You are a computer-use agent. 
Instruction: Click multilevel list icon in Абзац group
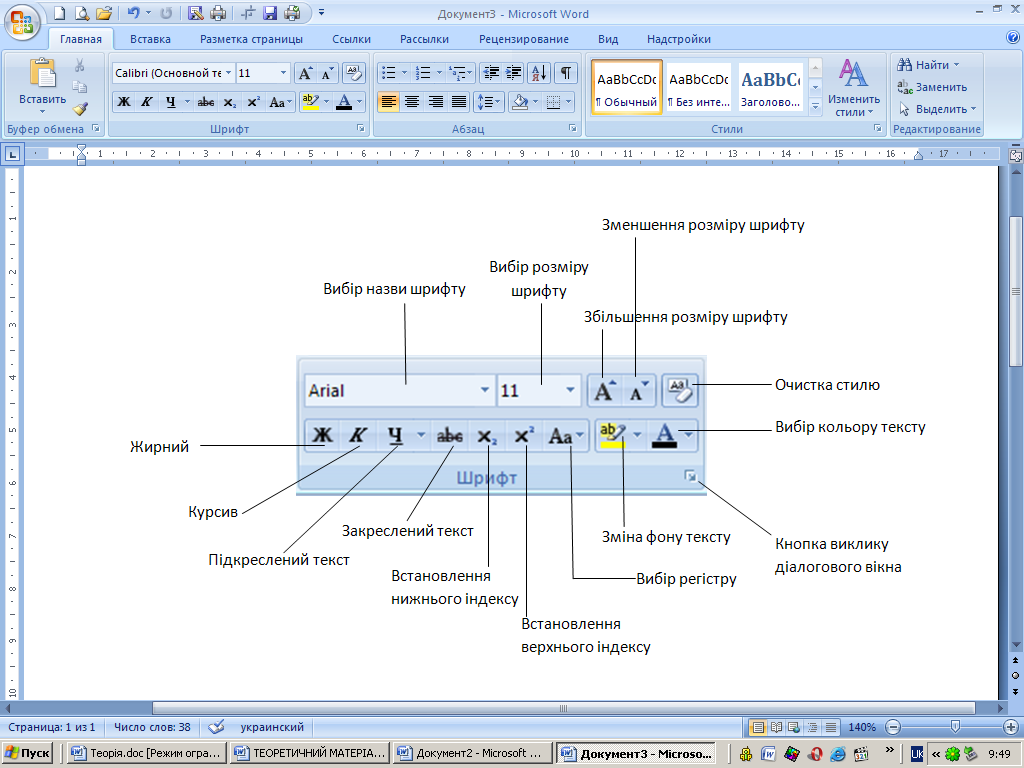pos(458,73)
